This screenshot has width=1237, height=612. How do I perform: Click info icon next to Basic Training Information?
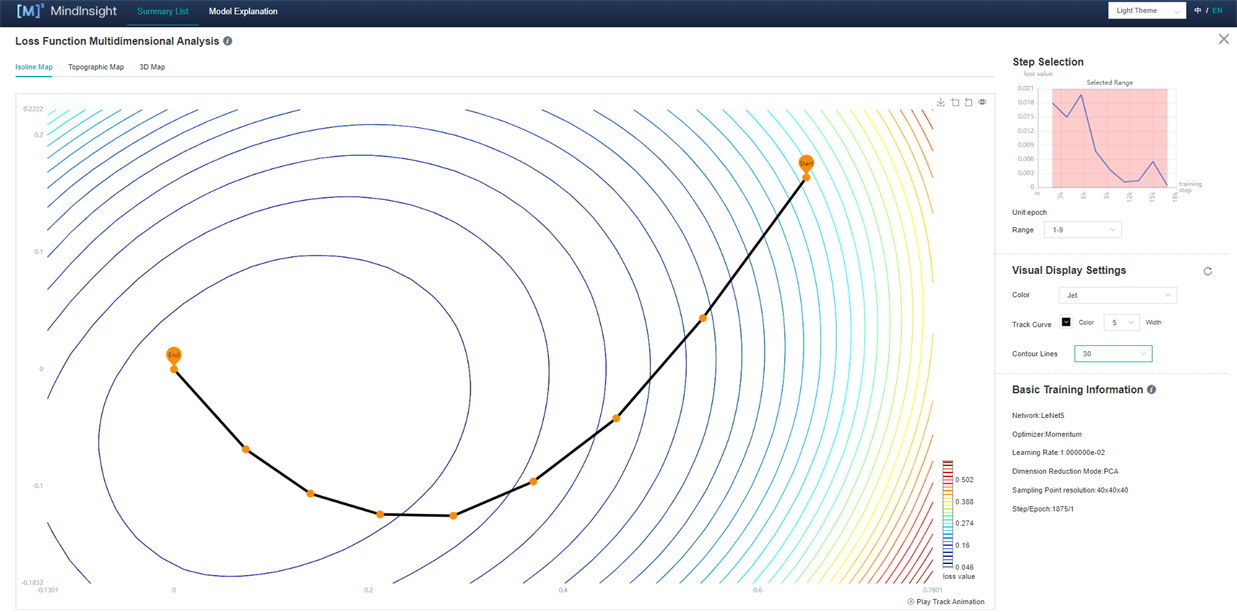click(1152, 390)
